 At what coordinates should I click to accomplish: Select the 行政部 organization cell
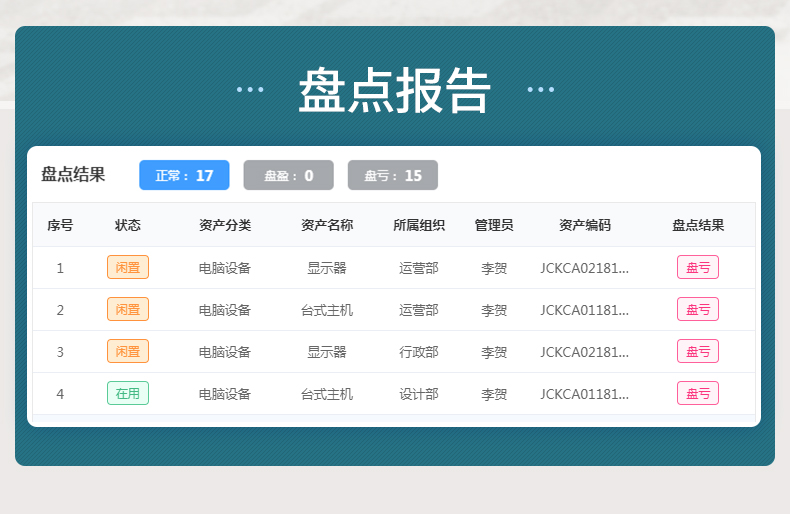[x=419, y=352]
